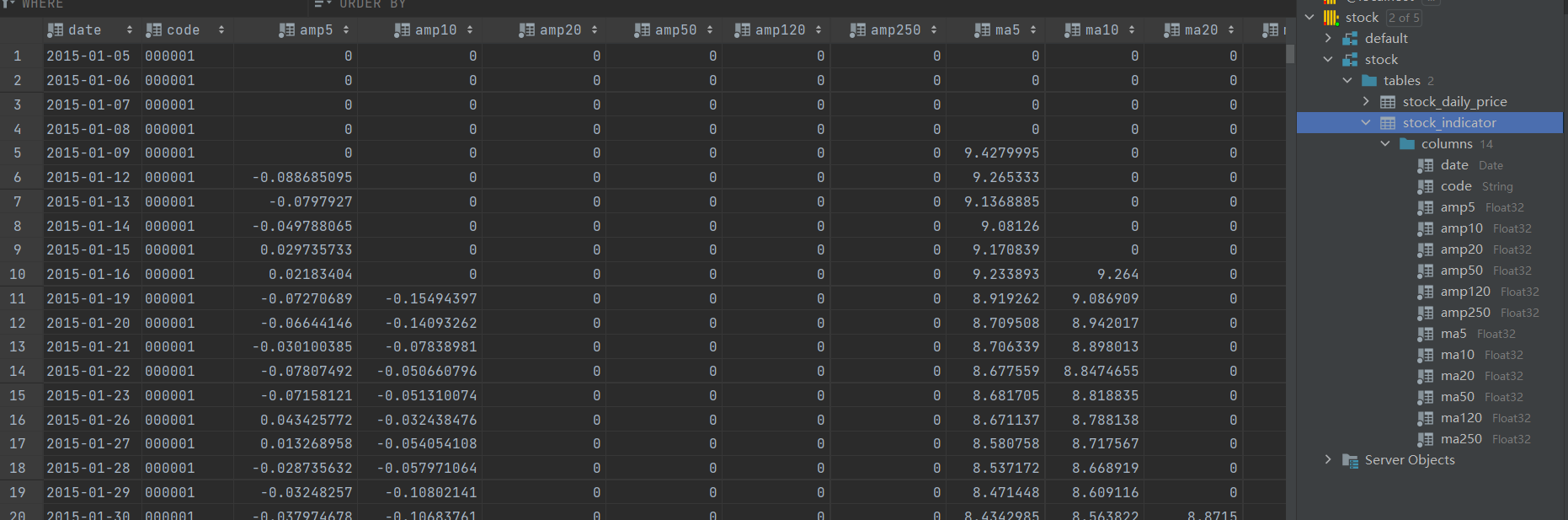
Task: Click the Server Objects icon
Action: coord(1350,460)
